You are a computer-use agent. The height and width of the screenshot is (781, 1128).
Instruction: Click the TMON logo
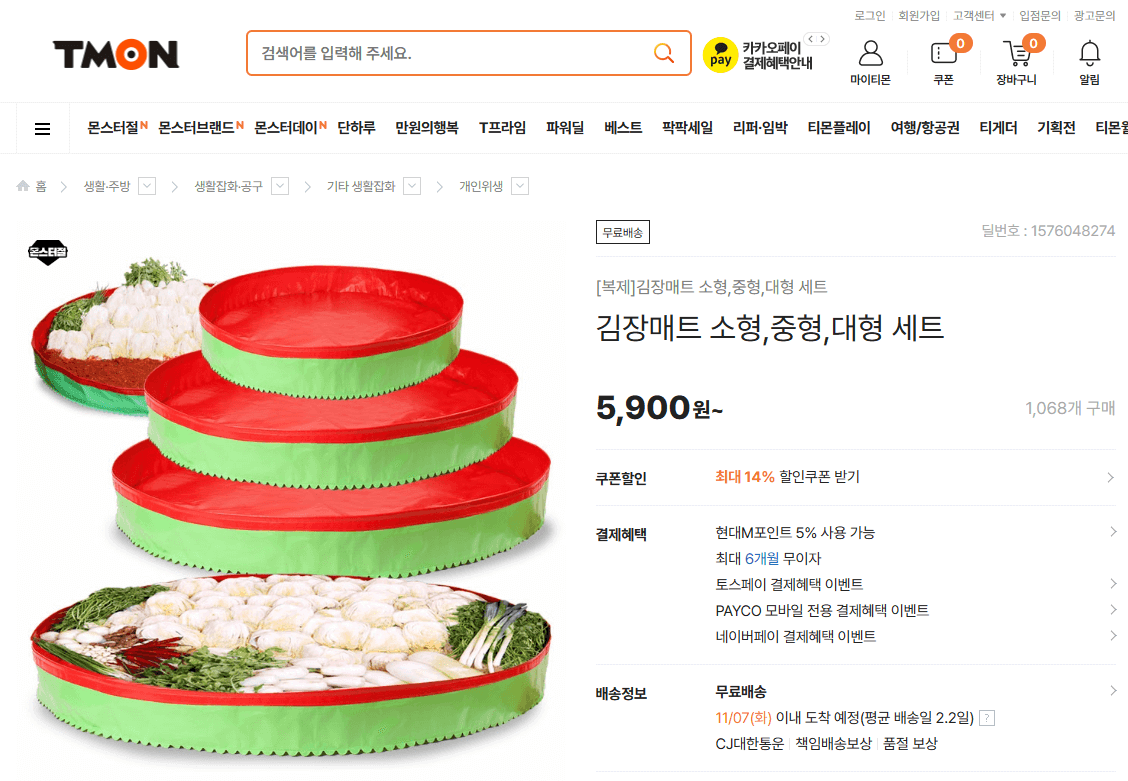click(116, 55)
